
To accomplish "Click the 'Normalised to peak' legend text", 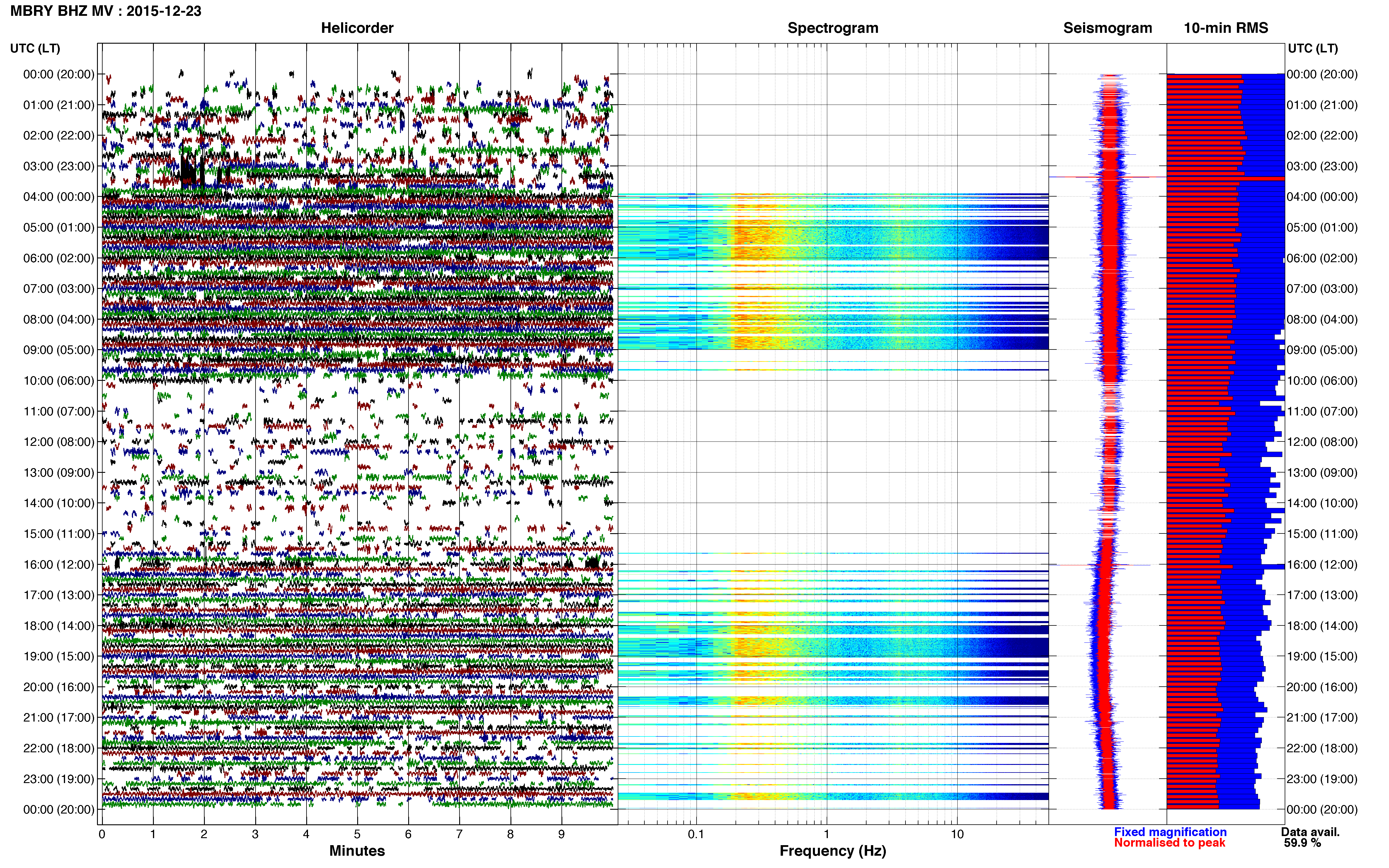I will (x=1169, y=843).
